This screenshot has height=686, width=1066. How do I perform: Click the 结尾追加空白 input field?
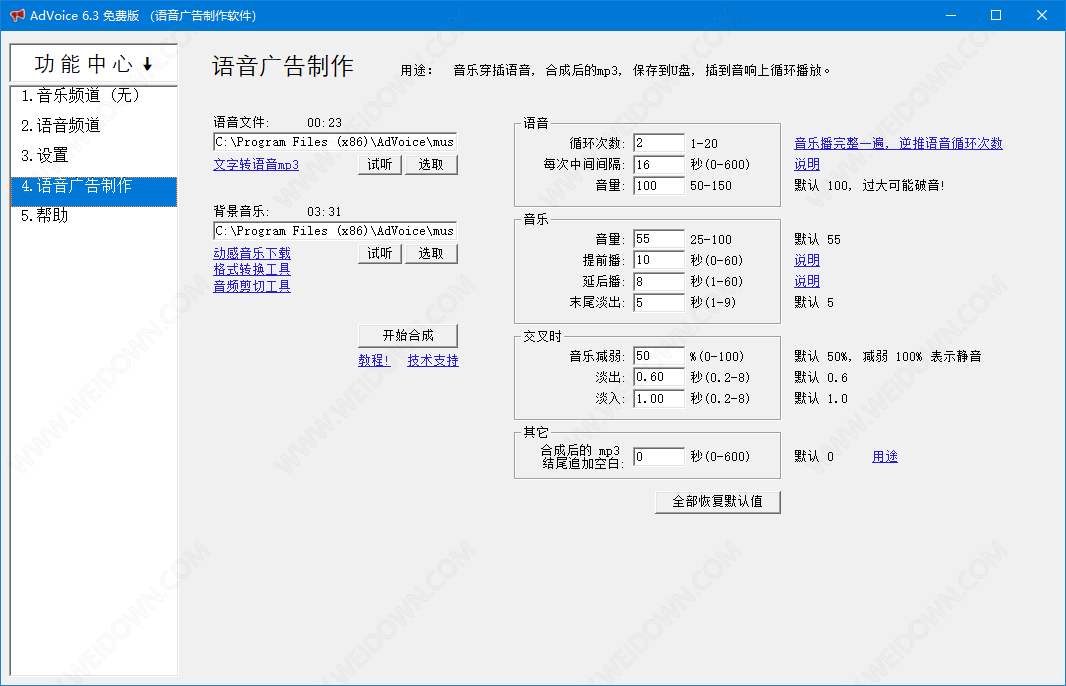click(x=659, y=456)
